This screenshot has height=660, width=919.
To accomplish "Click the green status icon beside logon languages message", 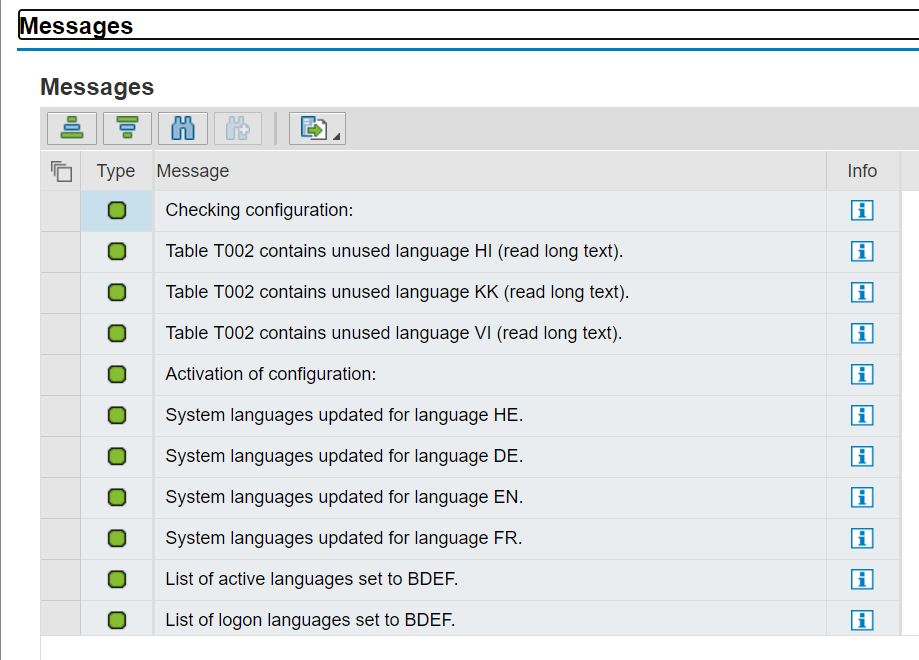I will click(115, 620).
